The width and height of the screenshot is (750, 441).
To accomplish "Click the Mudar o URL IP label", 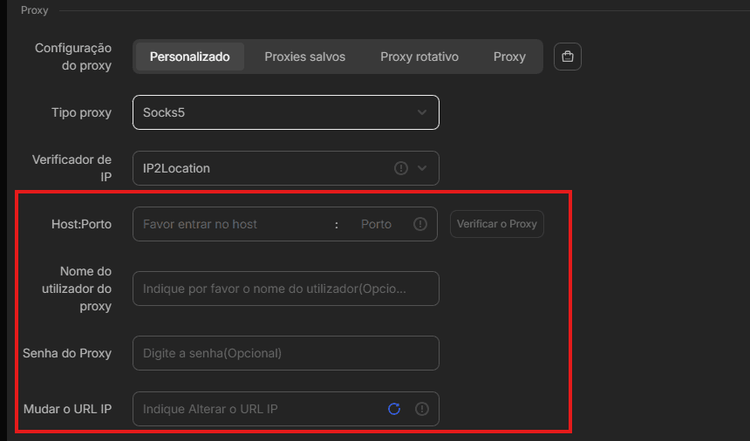I will click(x=67, y=409).
